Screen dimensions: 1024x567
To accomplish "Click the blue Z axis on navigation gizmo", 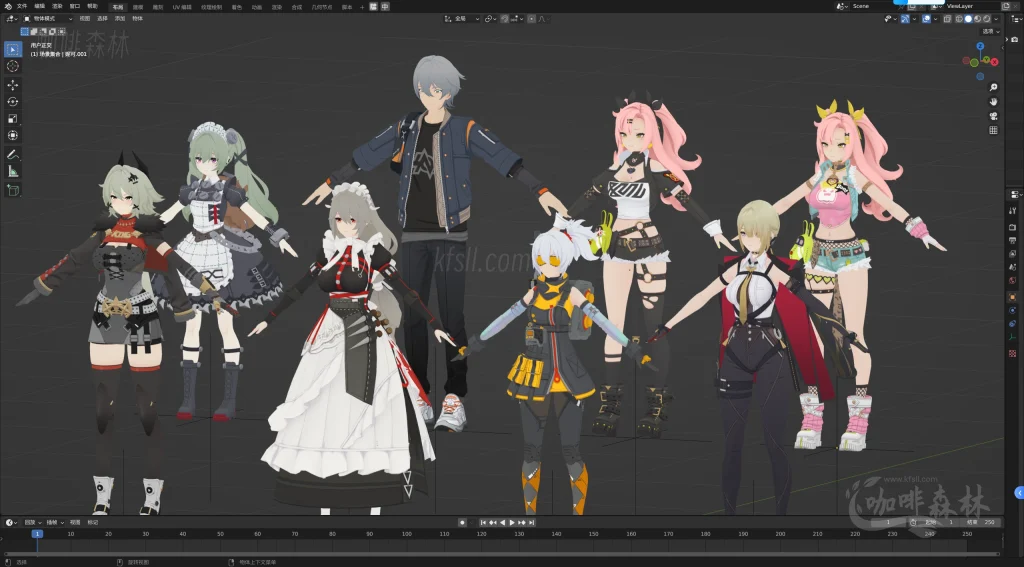I will pos(980,46).
